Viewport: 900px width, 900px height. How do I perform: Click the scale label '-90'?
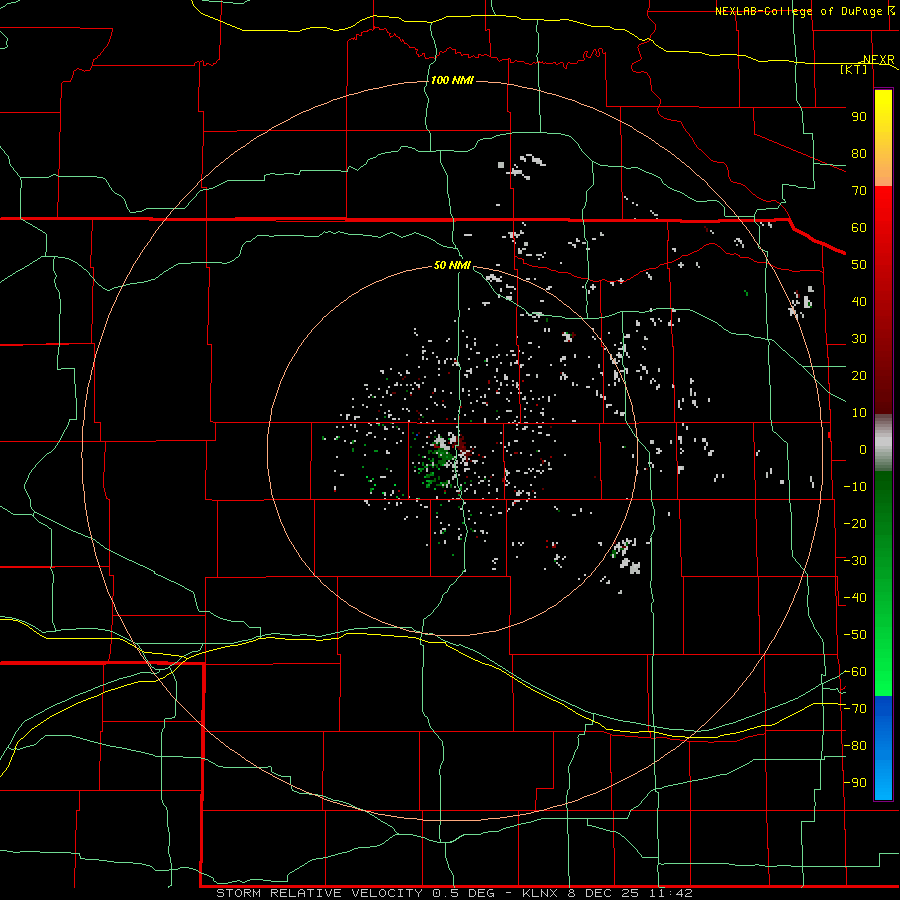[855, 782]
